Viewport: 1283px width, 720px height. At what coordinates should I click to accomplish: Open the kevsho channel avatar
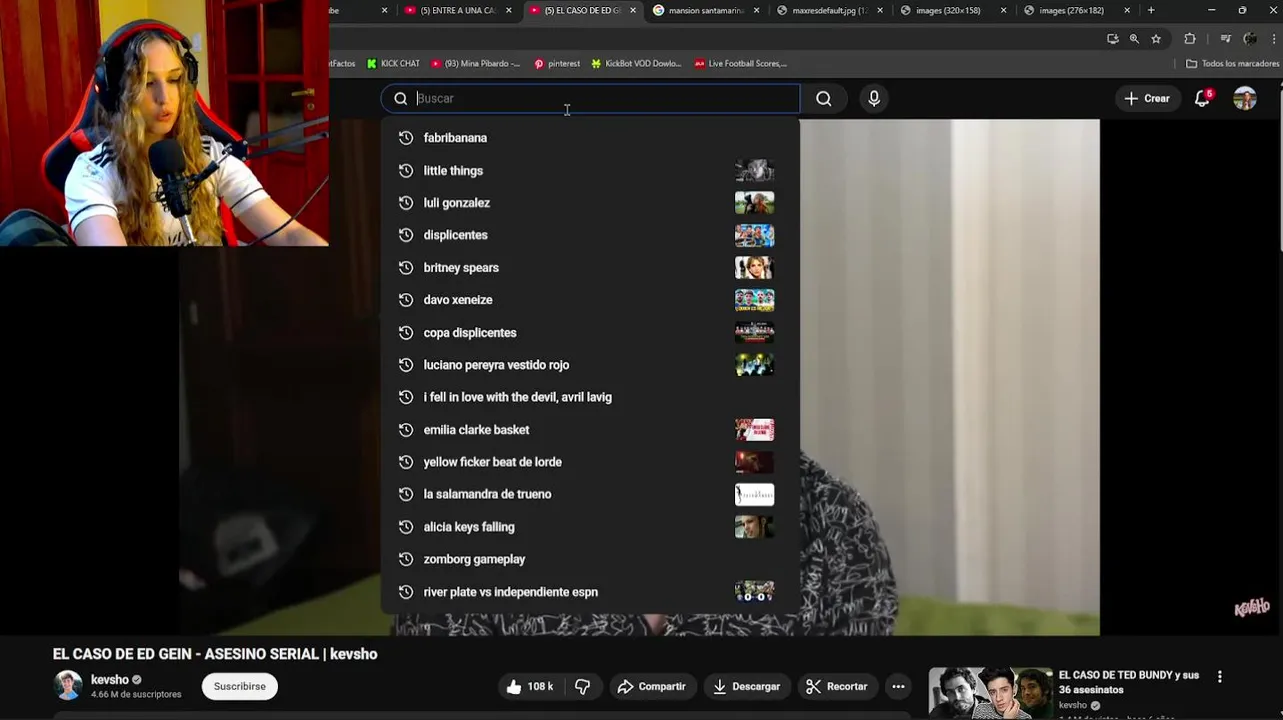click(x=68, y=685)
